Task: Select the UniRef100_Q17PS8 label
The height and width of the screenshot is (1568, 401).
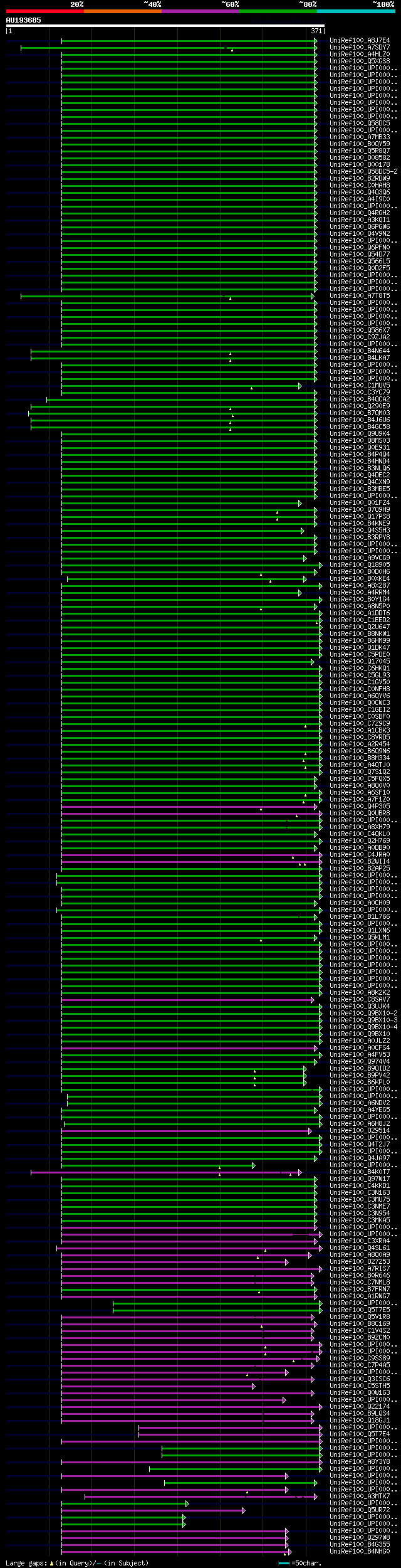Action: point(360,517)
